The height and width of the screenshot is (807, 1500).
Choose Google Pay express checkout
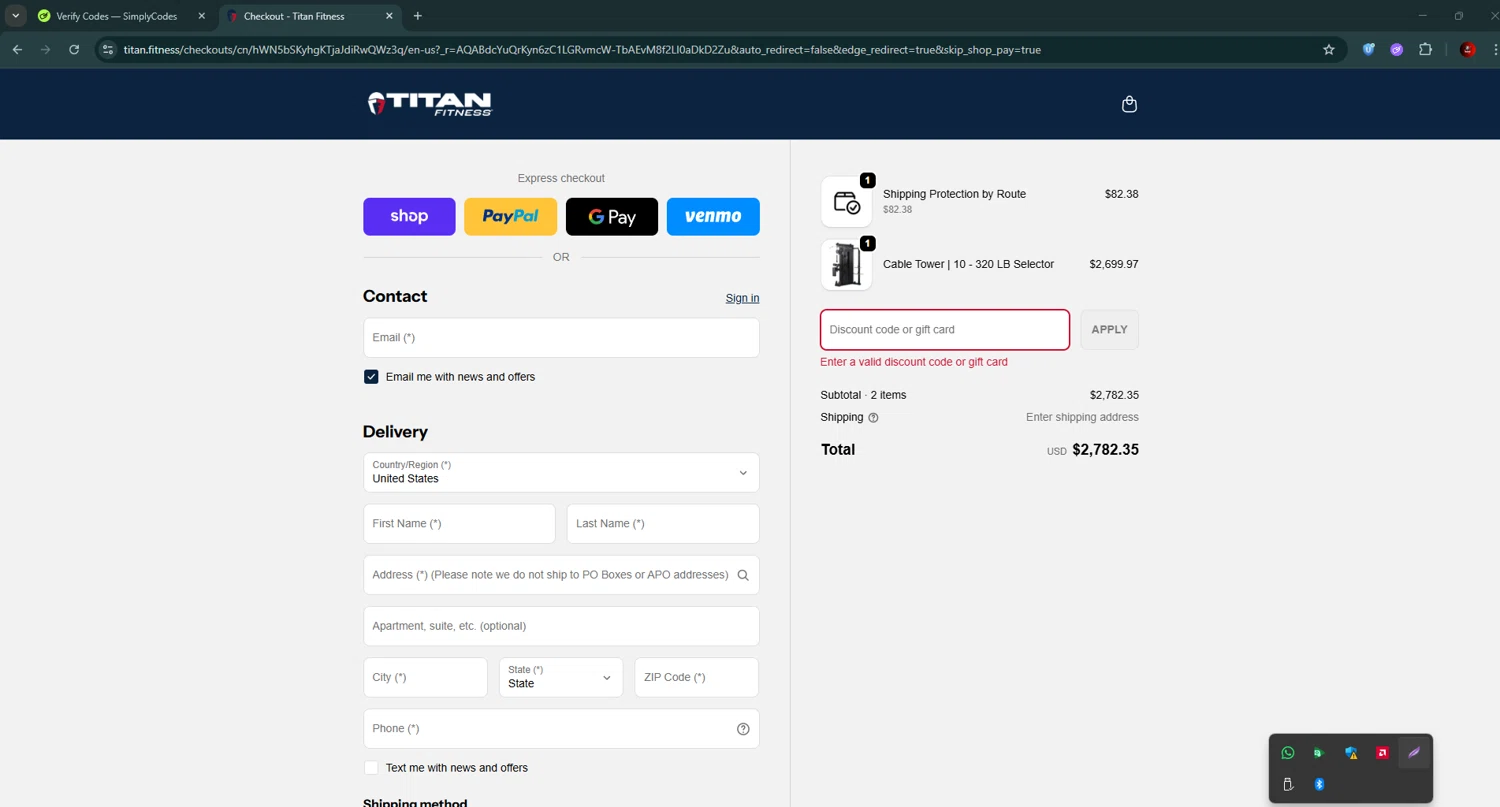pyautogui.click(x=612, y=216)
